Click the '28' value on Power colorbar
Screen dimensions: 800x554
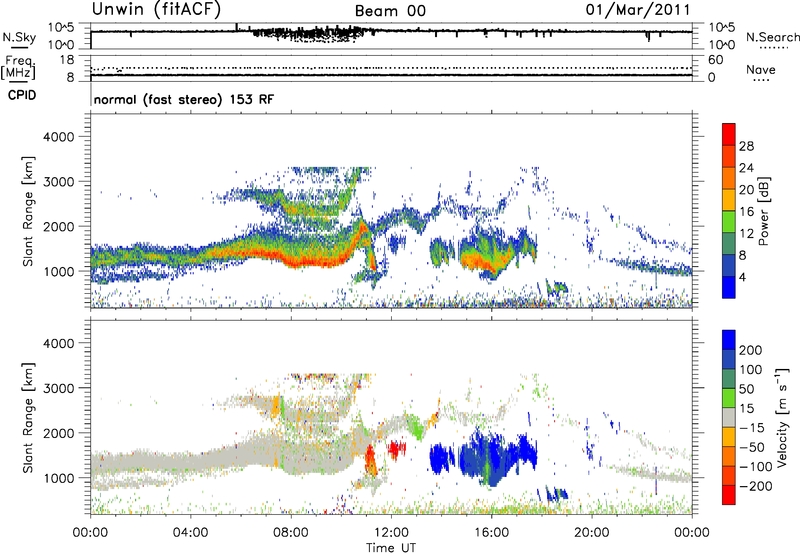point(746,146)
